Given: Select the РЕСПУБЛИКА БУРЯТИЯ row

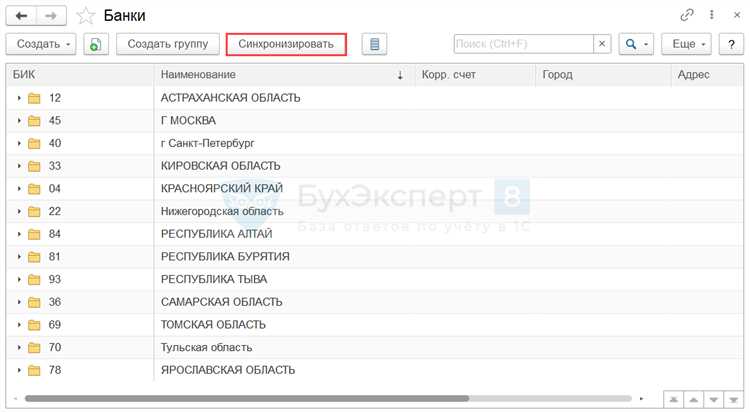Looking at the screenshot, I should [x=375, y=257].
